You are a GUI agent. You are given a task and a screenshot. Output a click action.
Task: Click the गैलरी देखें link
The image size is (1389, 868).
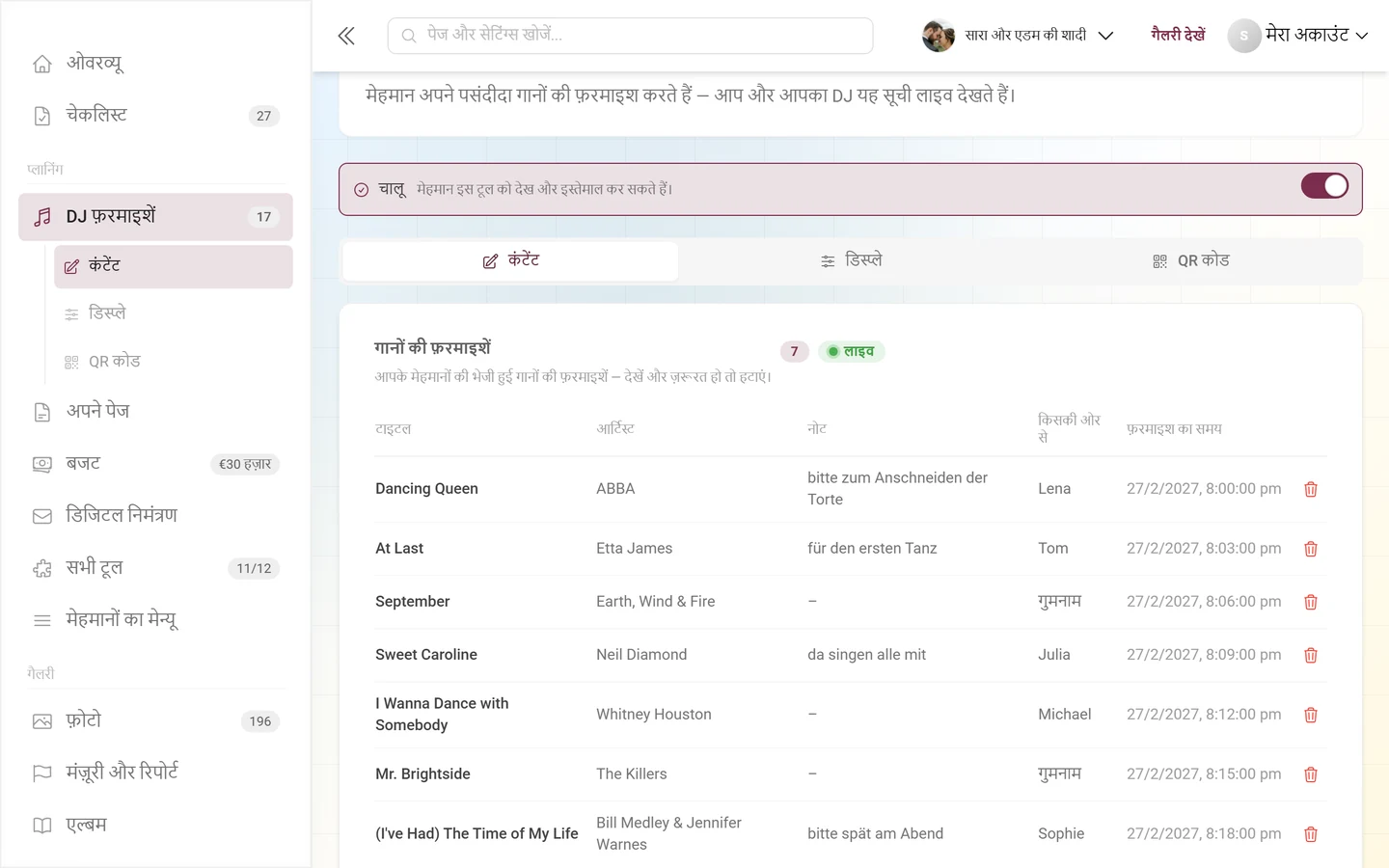coord(1178,35)
